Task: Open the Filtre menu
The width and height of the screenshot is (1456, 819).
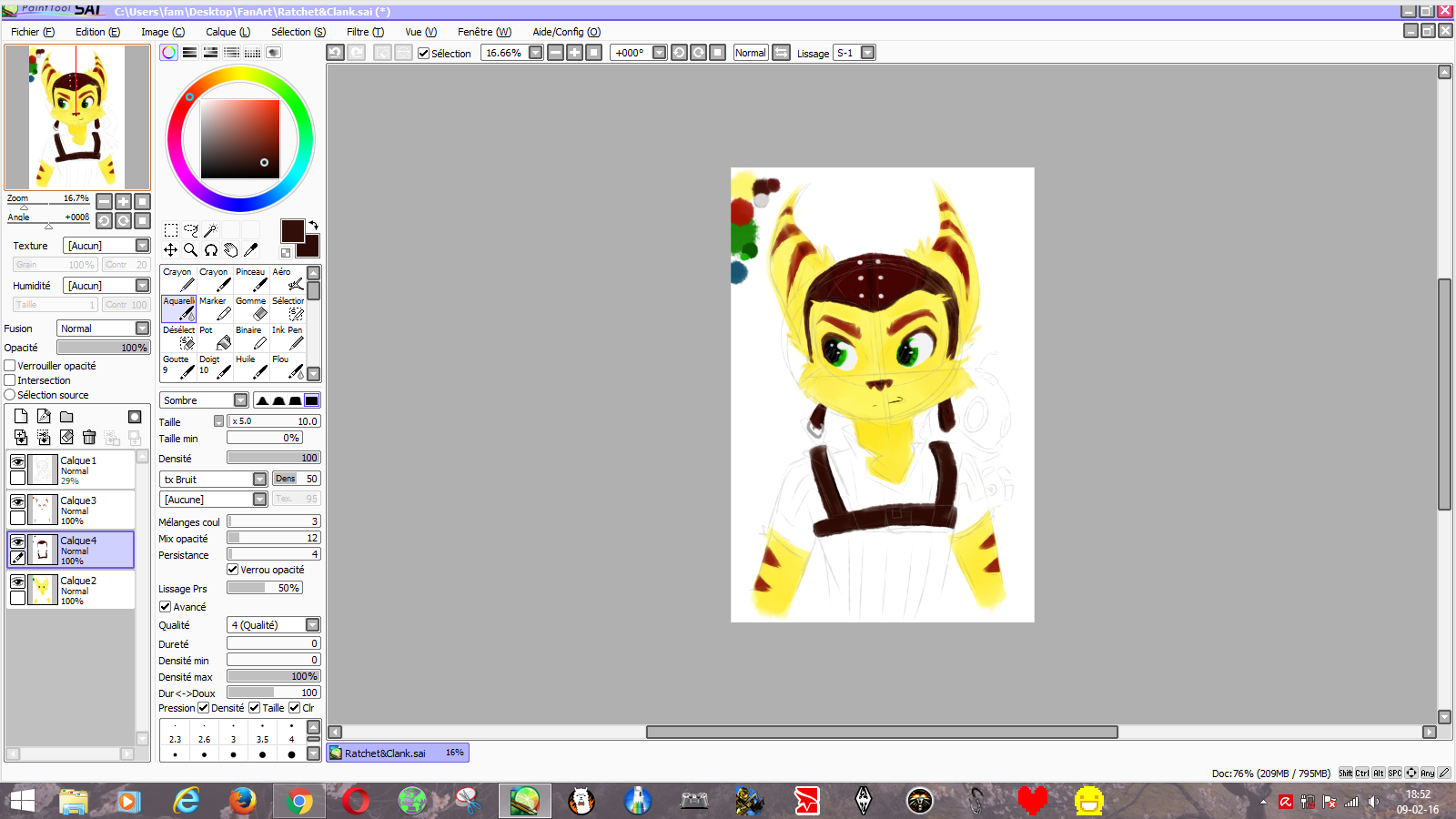Action: 365,32
